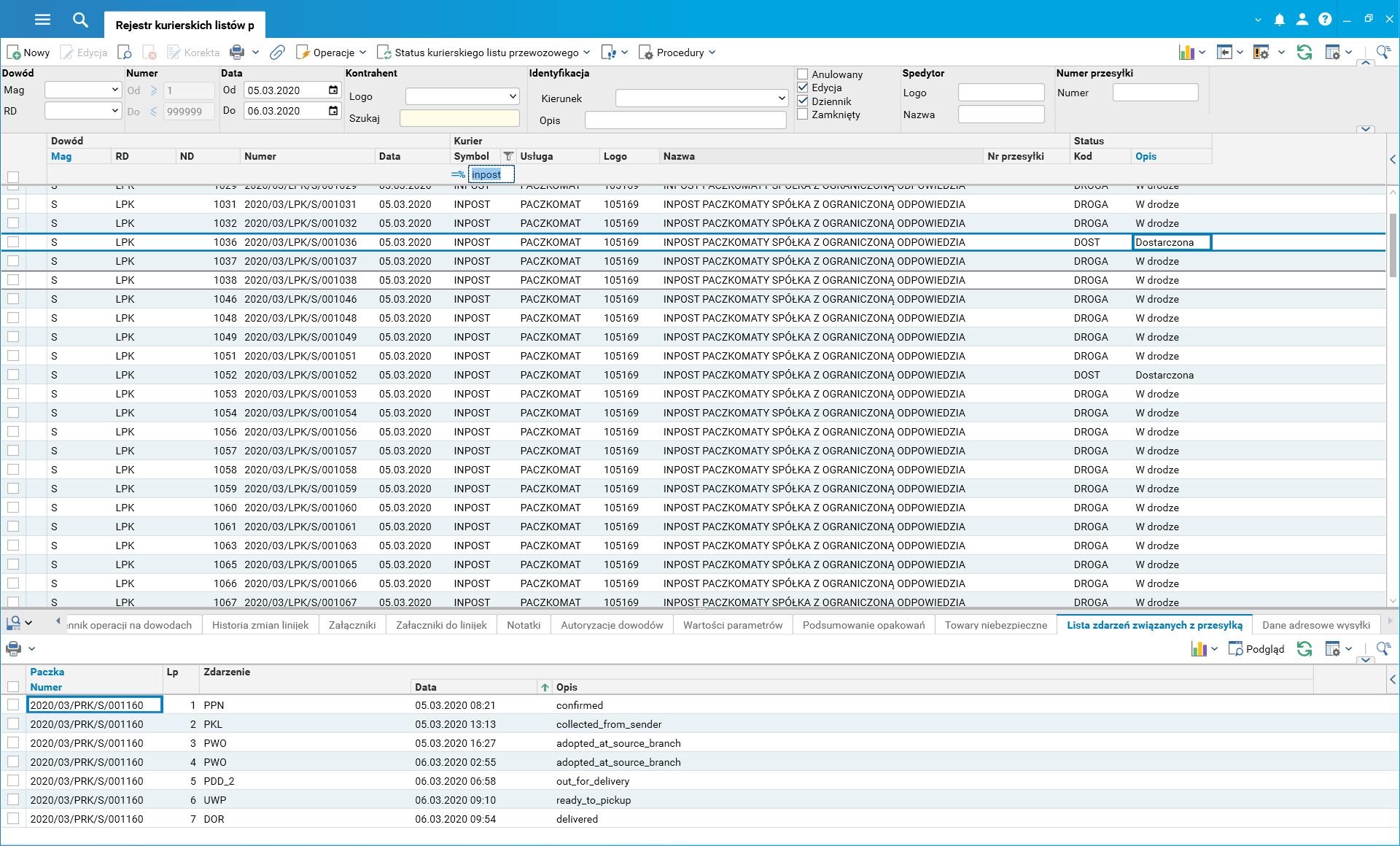This screenshot has height=846, width=1400.
Task: Click the paperclip attachments icon
Action: click(x=276, y=53)
